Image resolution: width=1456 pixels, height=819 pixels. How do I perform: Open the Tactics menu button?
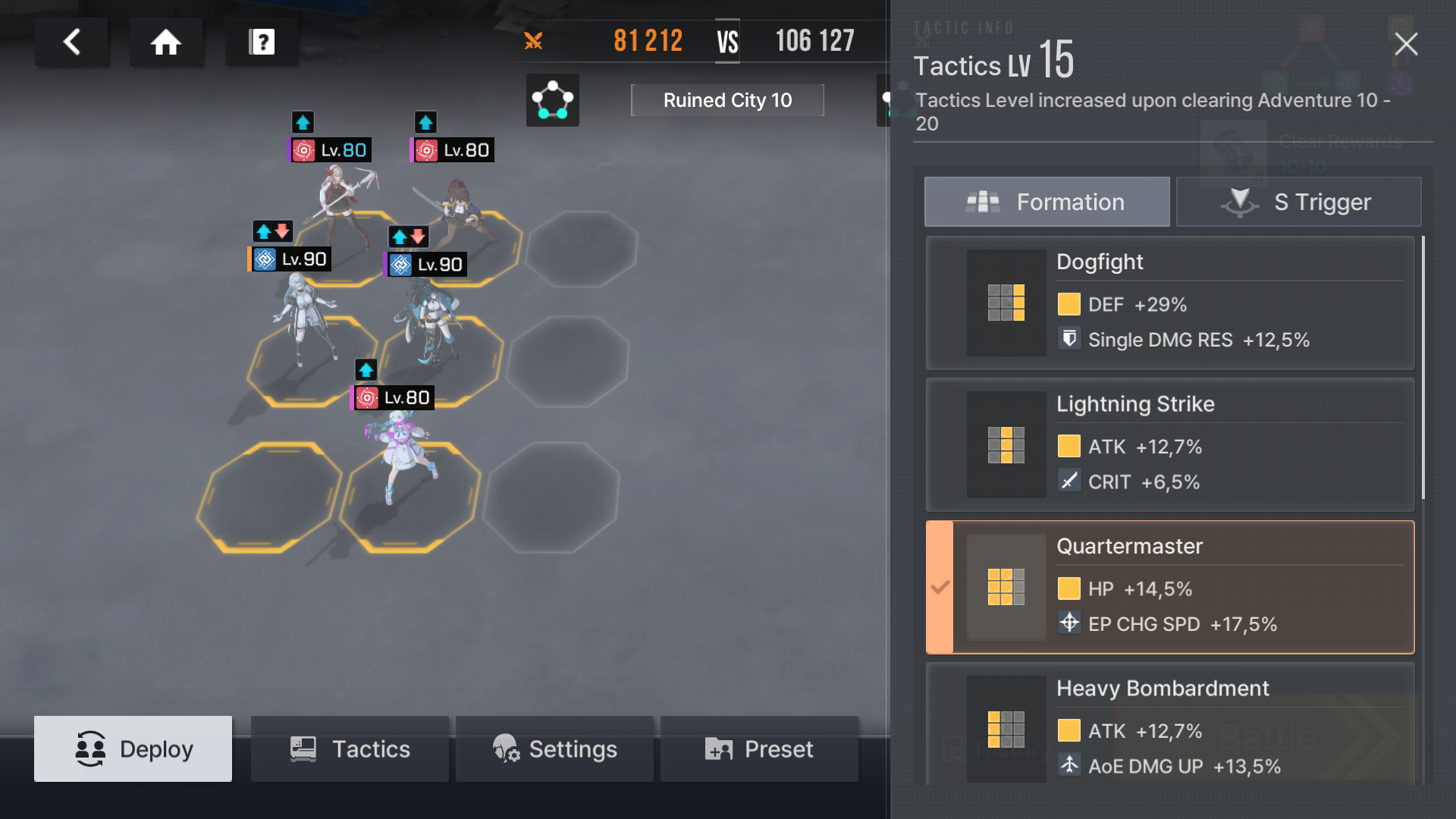350,748
